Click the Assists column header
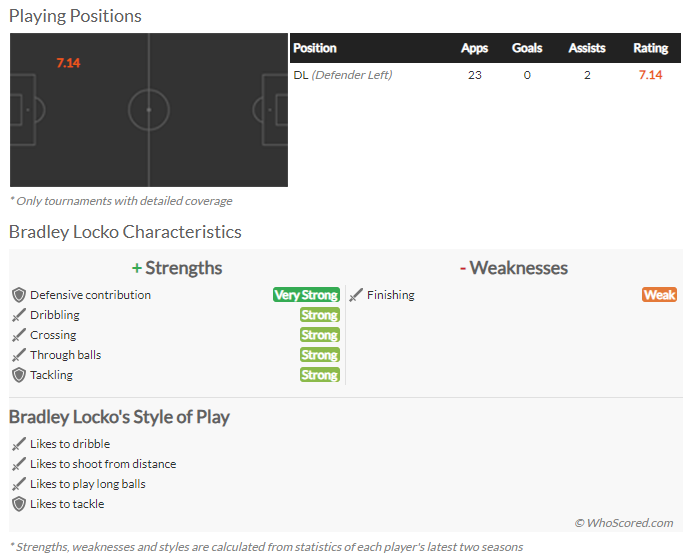The height and width of the screenshot is (556, 687). (x=587, y=48)
